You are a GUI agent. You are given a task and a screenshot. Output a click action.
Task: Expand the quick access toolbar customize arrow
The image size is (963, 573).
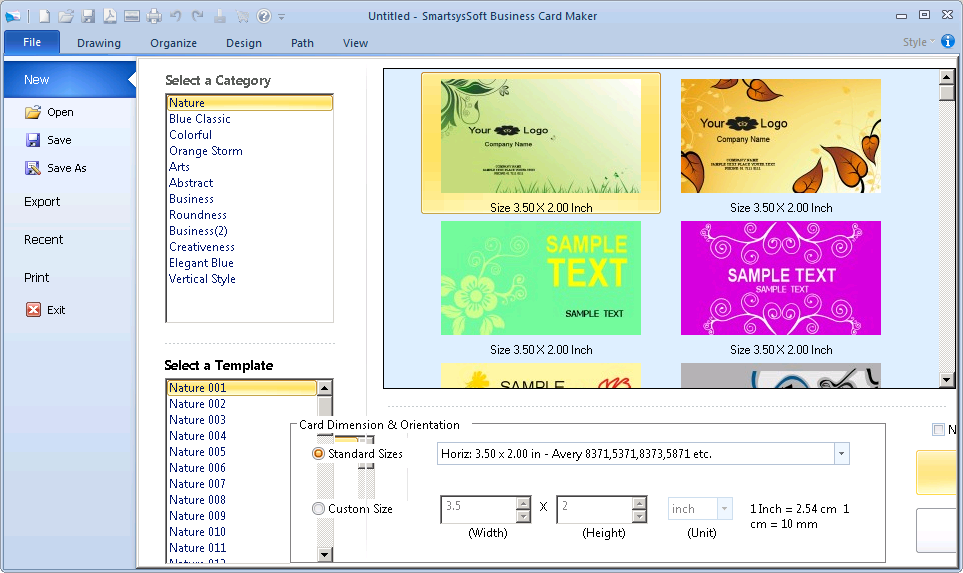click(282, 17)
